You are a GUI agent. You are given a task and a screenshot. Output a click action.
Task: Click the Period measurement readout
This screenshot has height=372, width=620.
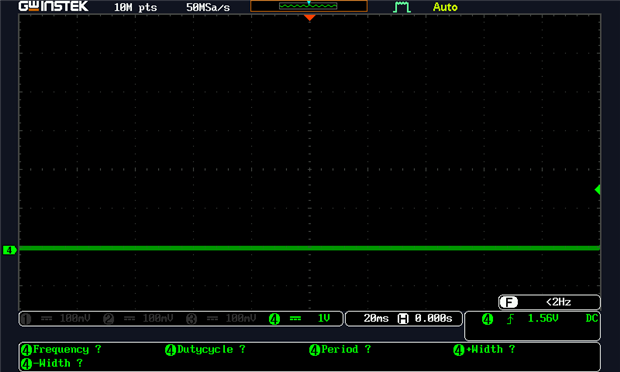click(340, 349)
